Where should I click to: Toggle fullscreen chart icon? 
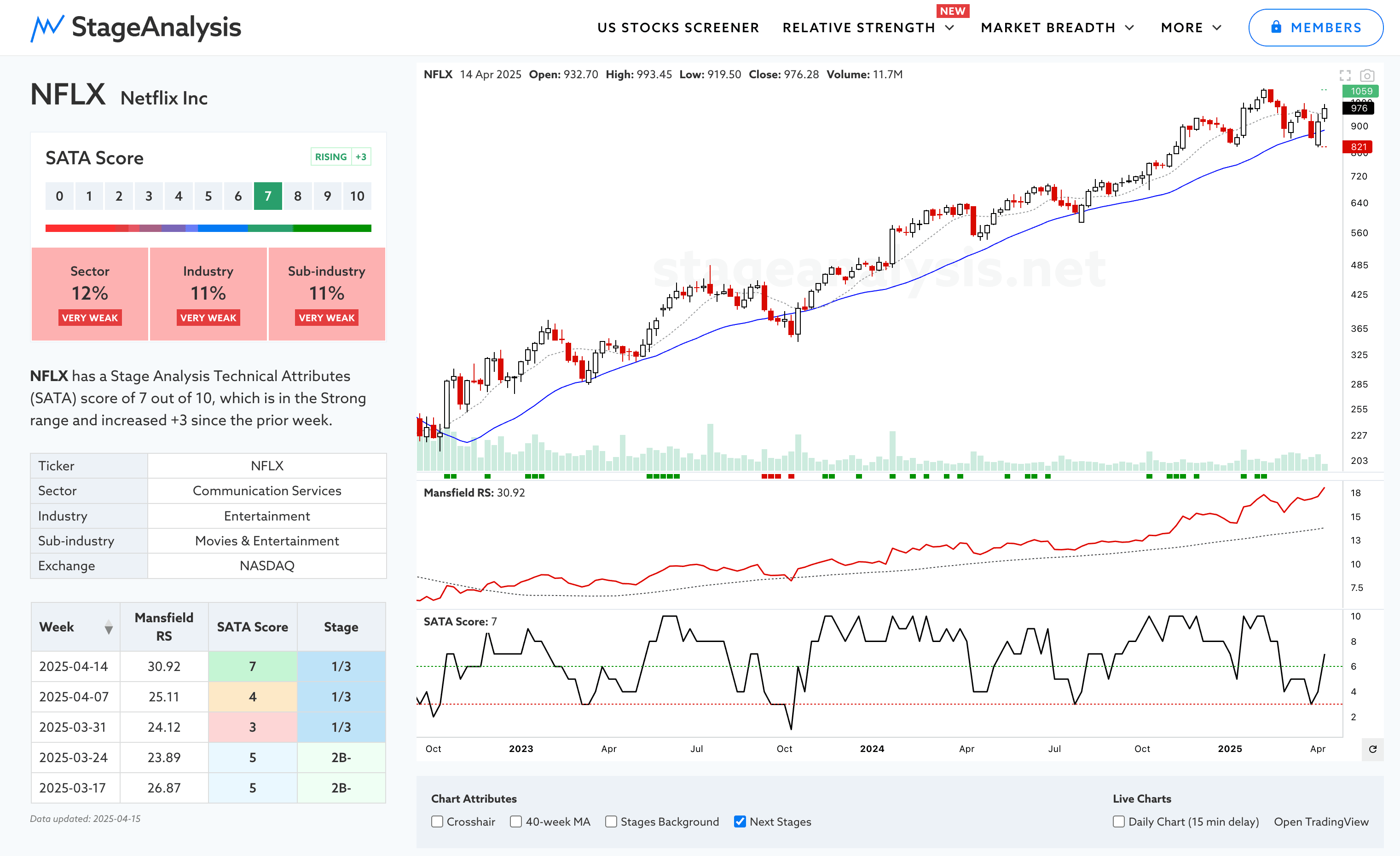click(x=1345, y=75)
